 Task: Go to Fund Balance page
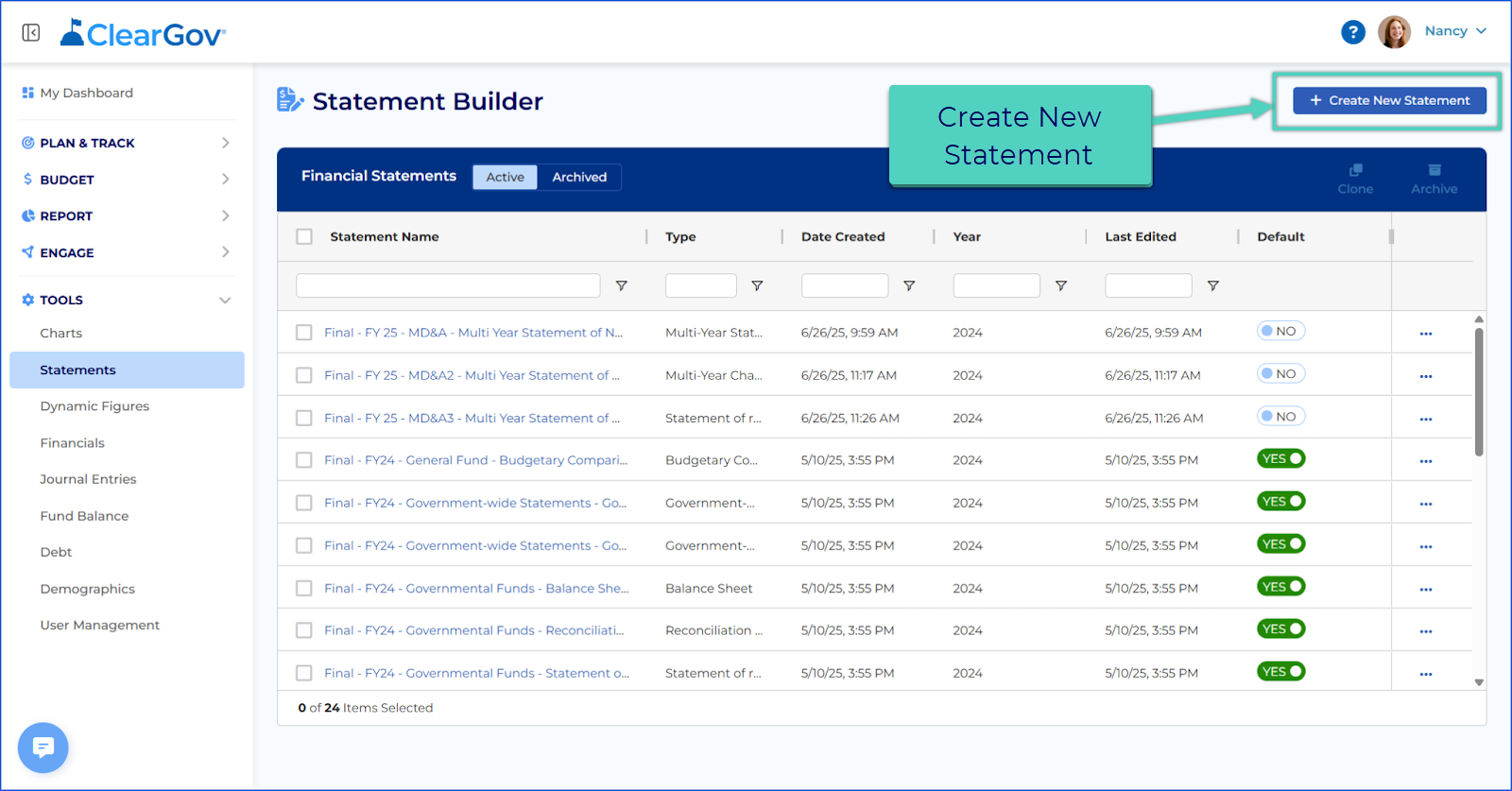(x=84, y=516)
